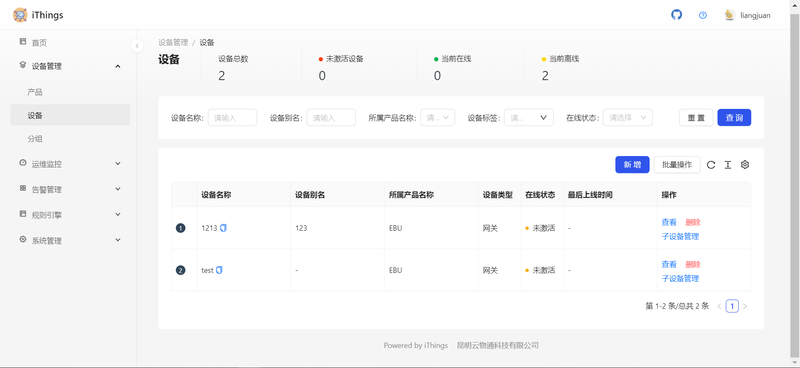Click the liangjuan user avatar
800x368 pixels.
(x=730, y=15)
